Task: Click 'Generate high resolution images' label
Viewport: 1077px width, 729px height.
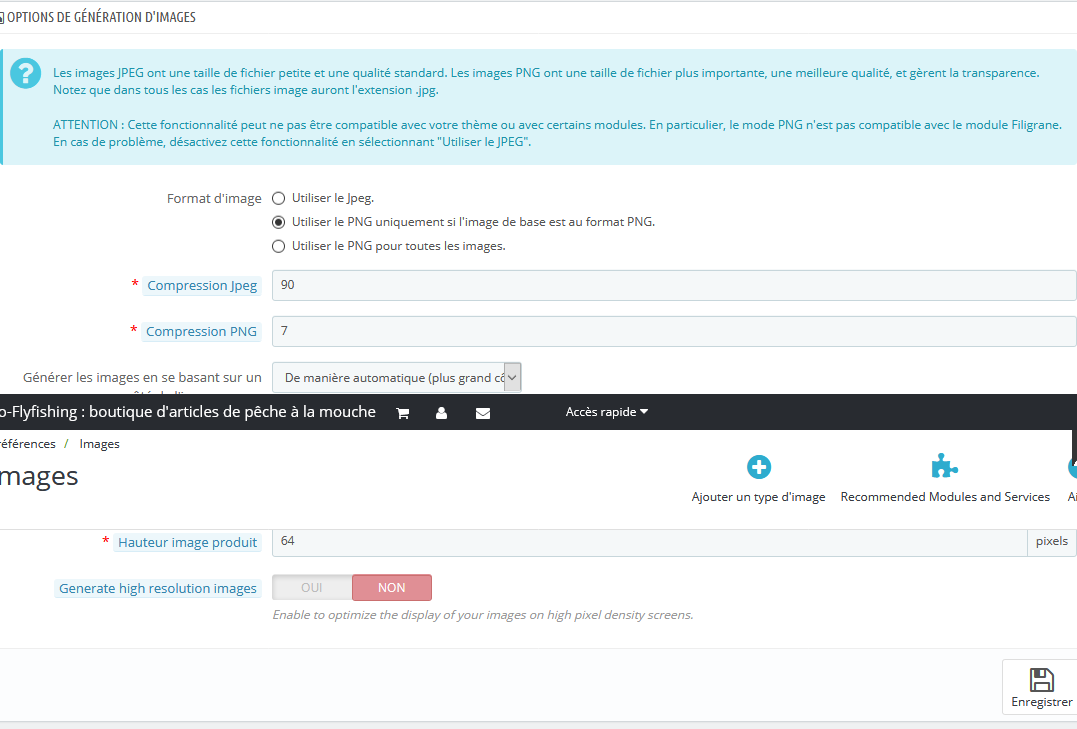Action: [x=158, y=588]
